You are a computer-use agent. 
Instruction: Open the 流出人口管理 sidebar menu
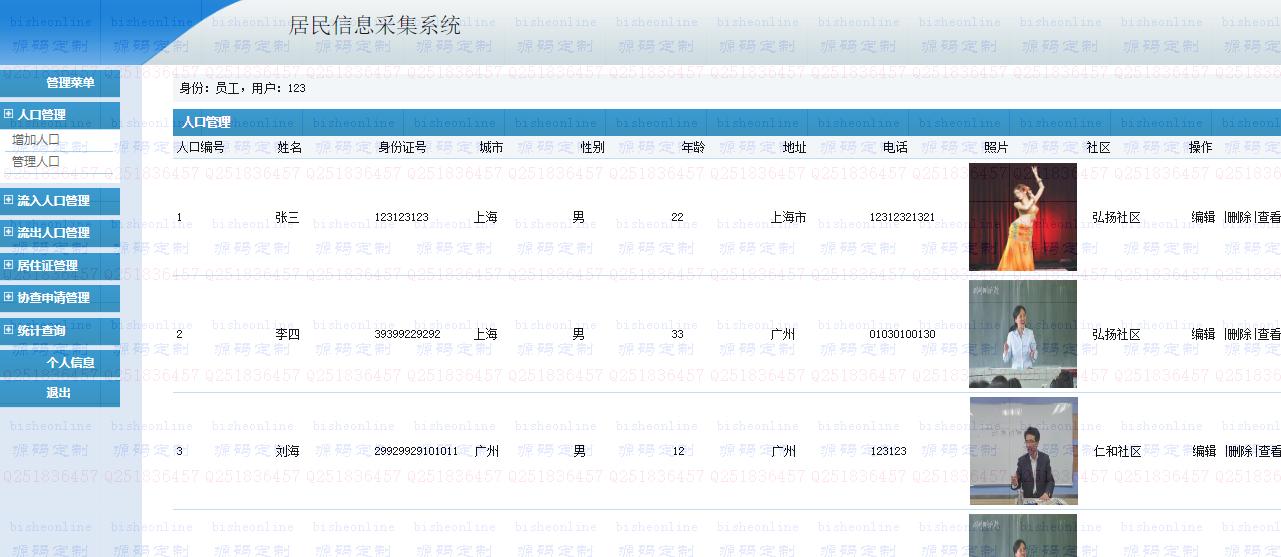pos(59,232)
